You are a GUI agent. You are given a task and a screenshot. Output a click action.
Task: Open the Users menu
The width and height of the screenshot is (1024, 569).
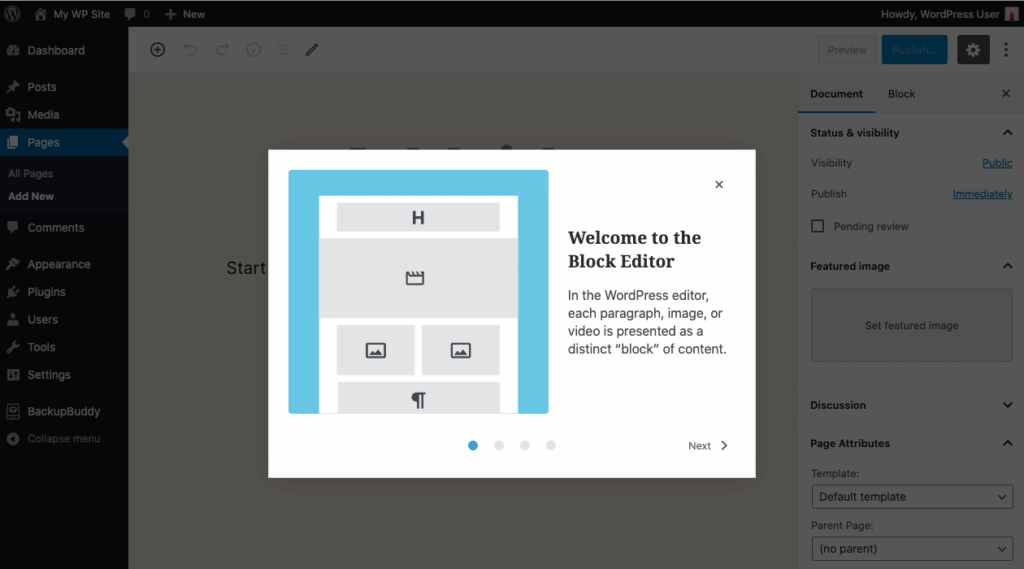pyautogui.click(x=42, y=319)
